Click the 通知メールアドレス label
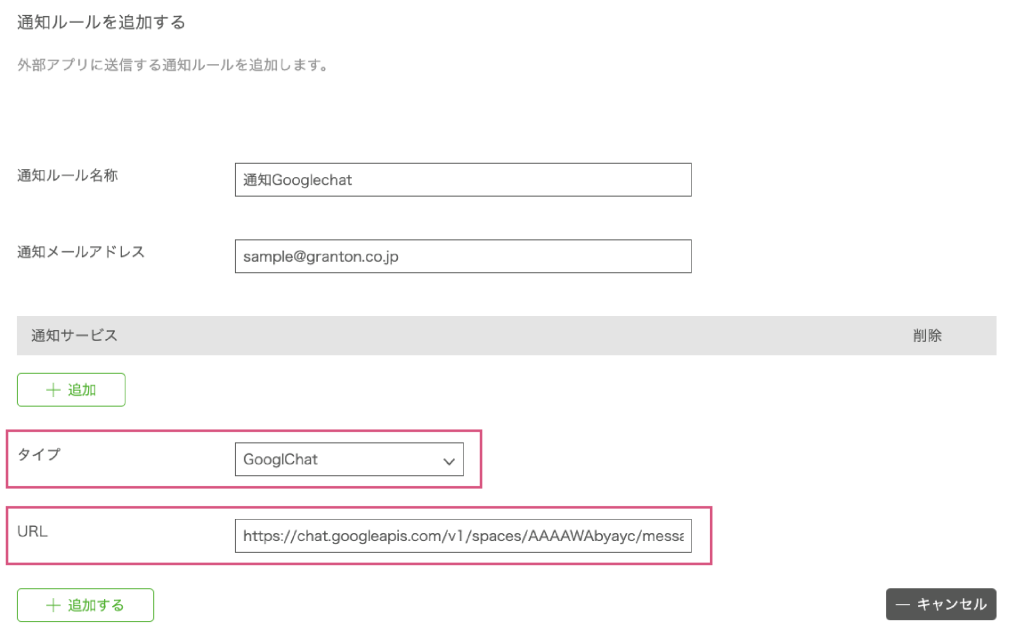This screenshot has height=639, width=1024. 81,252
